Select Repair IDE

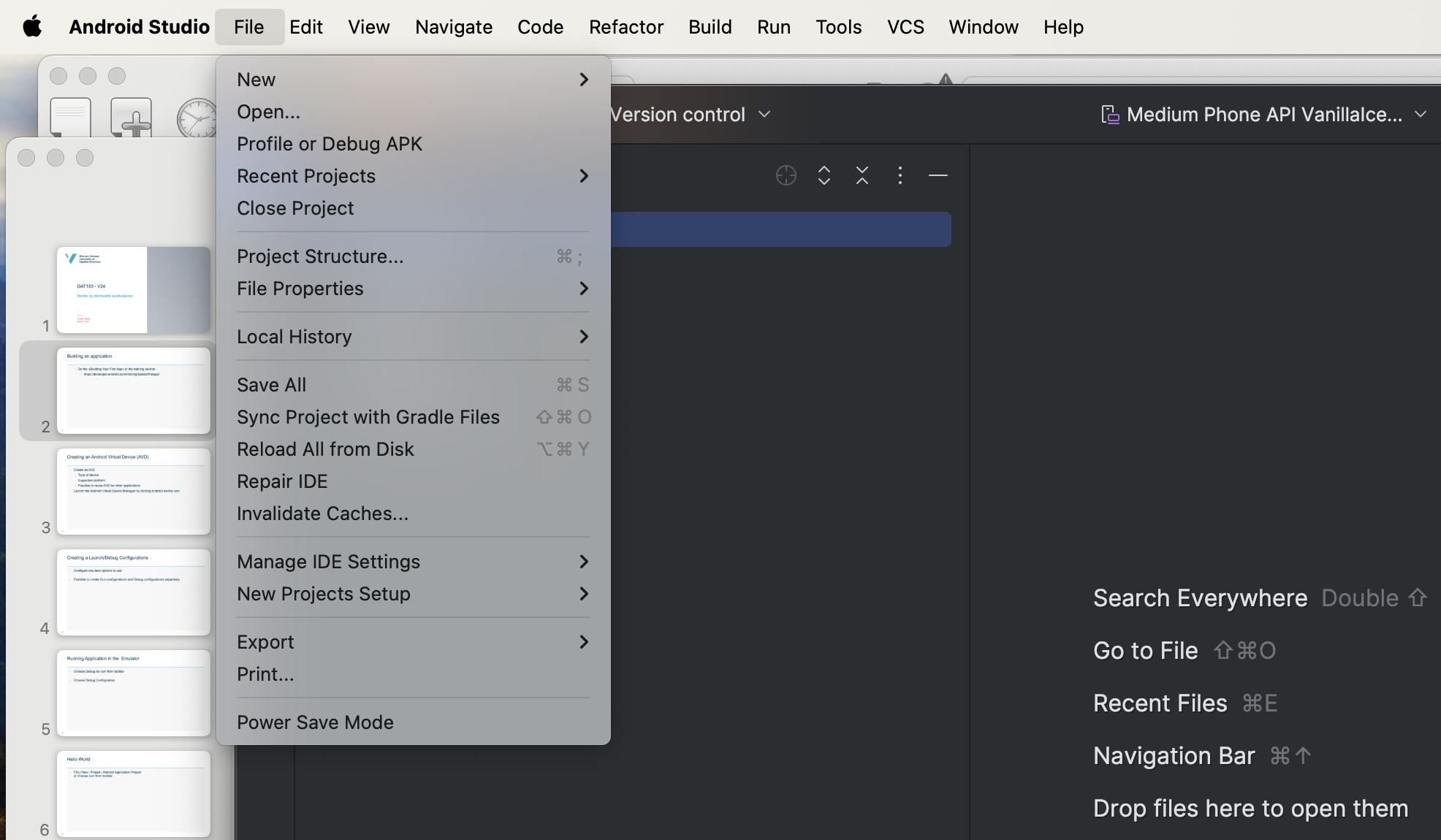click(x=414, y=481)
